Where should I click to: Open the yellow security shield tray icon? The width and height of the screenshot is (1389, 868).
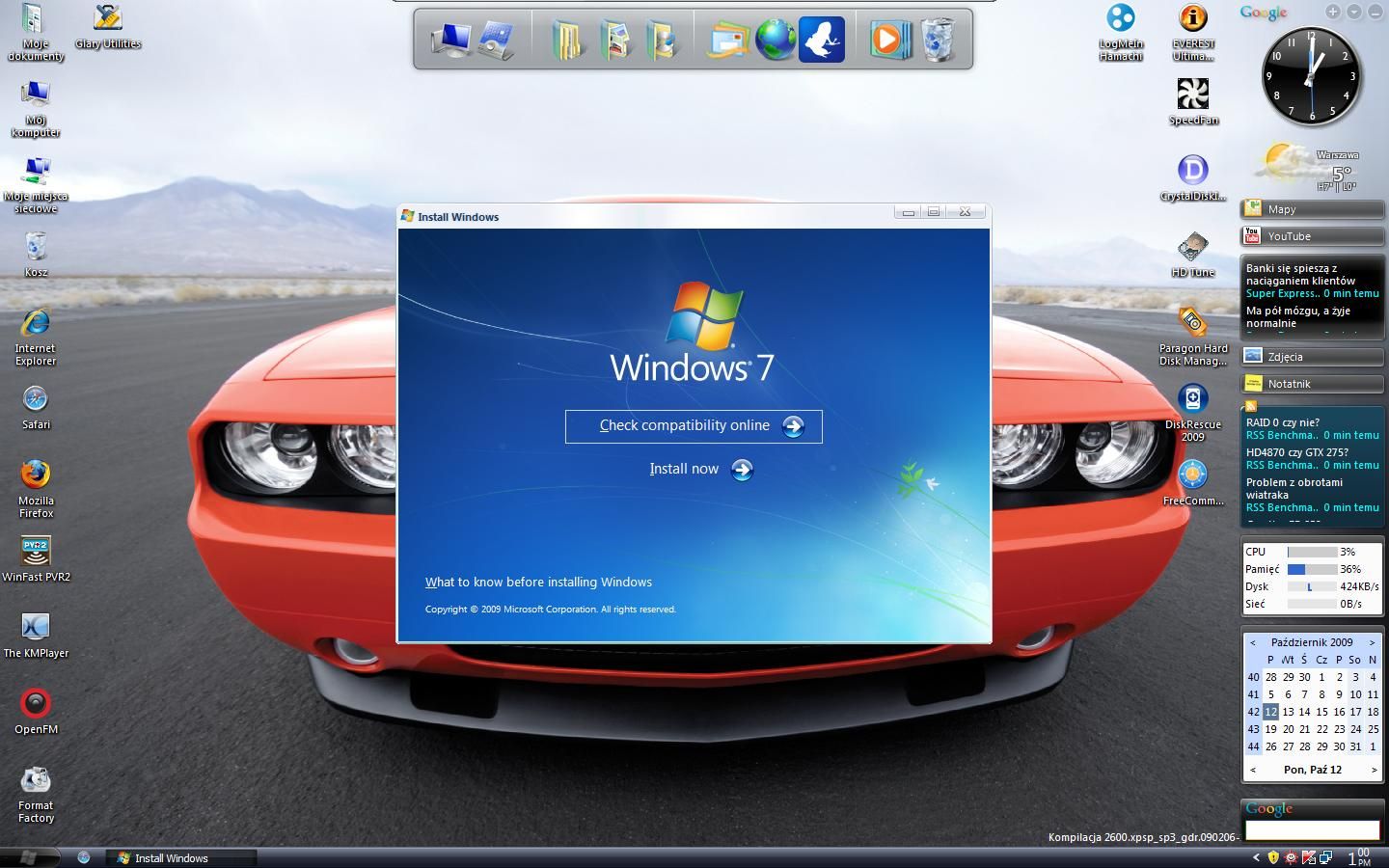[x=1273, y=857]
